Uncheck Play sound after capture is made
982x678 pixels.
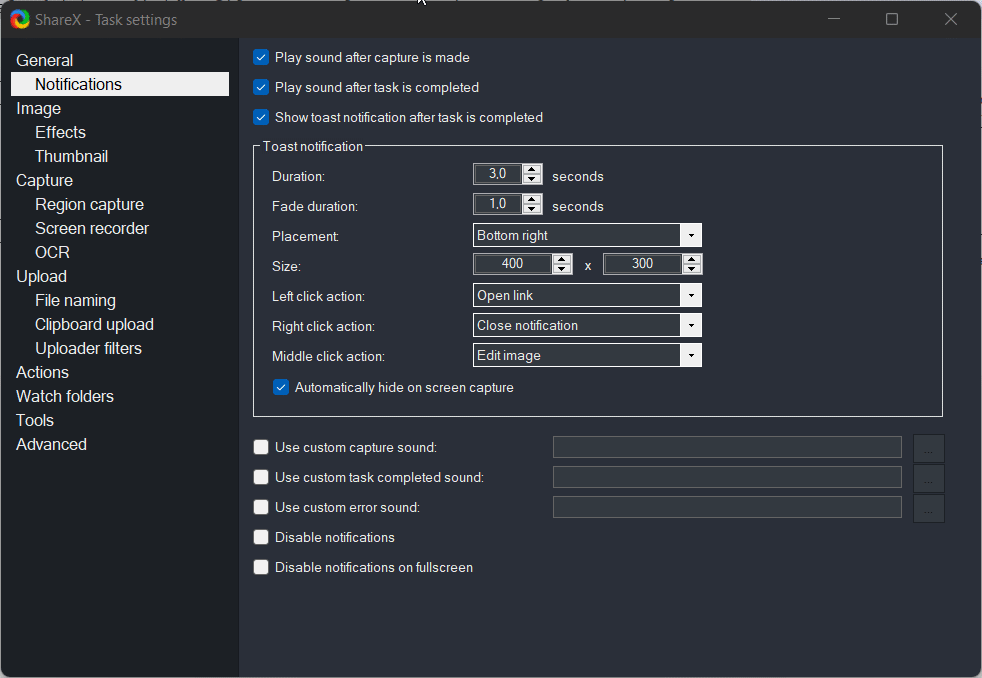click(260, 57)
